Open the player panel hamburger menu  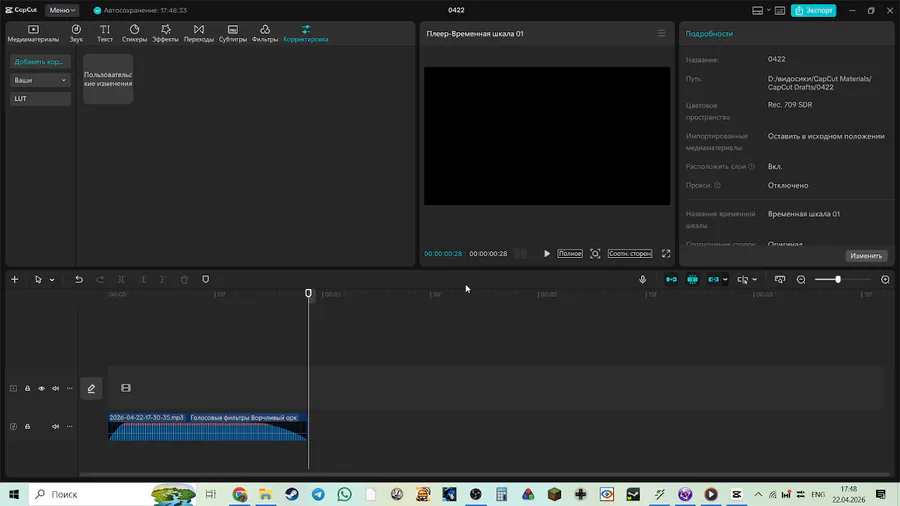coord(661,33)
